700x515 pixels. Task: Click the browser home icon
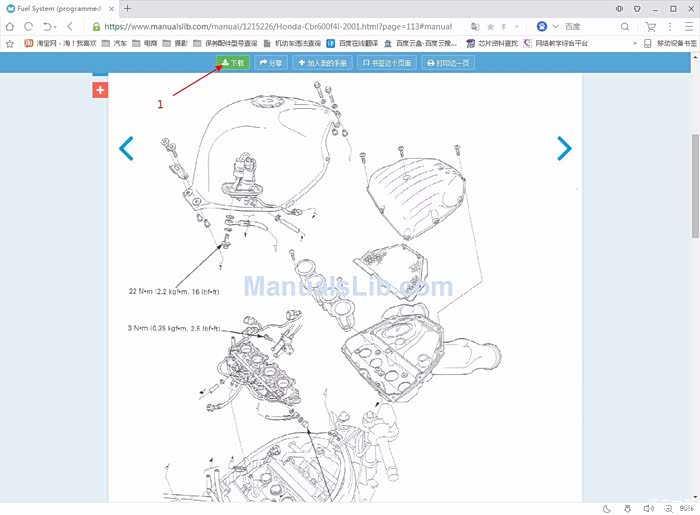point(10,27)
